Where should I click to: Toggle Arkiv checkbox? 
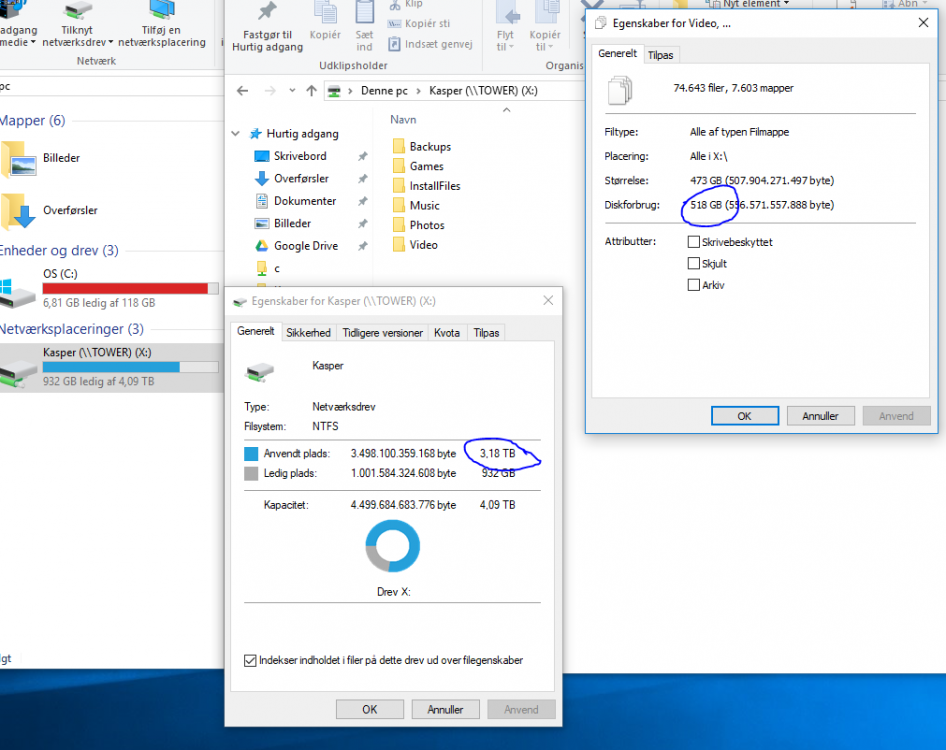(x=694, y=285)
